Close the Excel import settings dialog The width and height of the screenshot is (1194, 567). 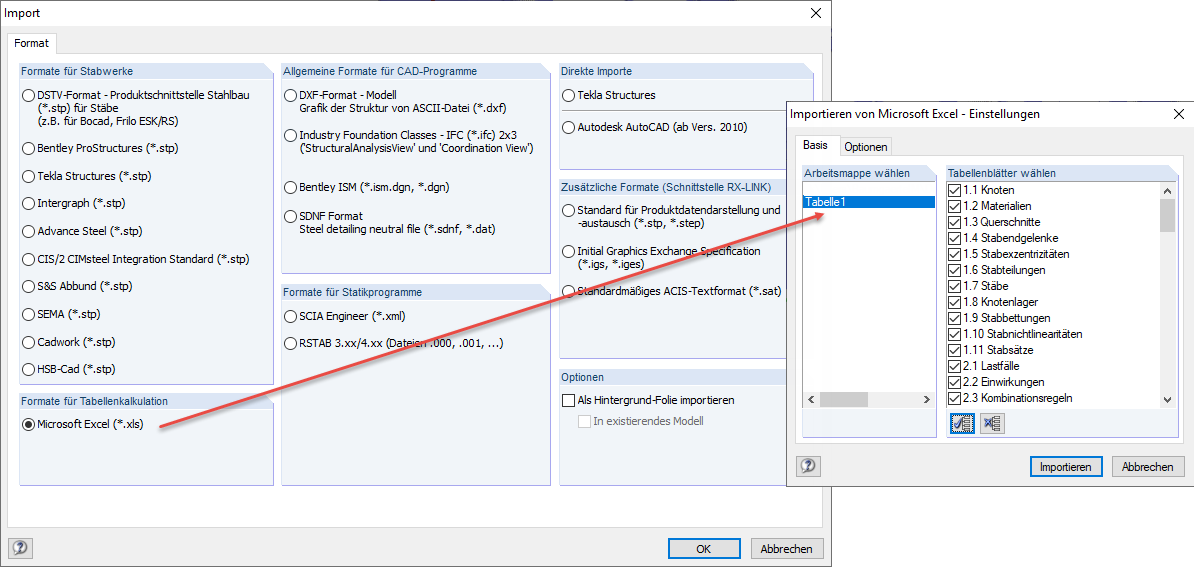pyautogui.click(x=1179, y=114)
